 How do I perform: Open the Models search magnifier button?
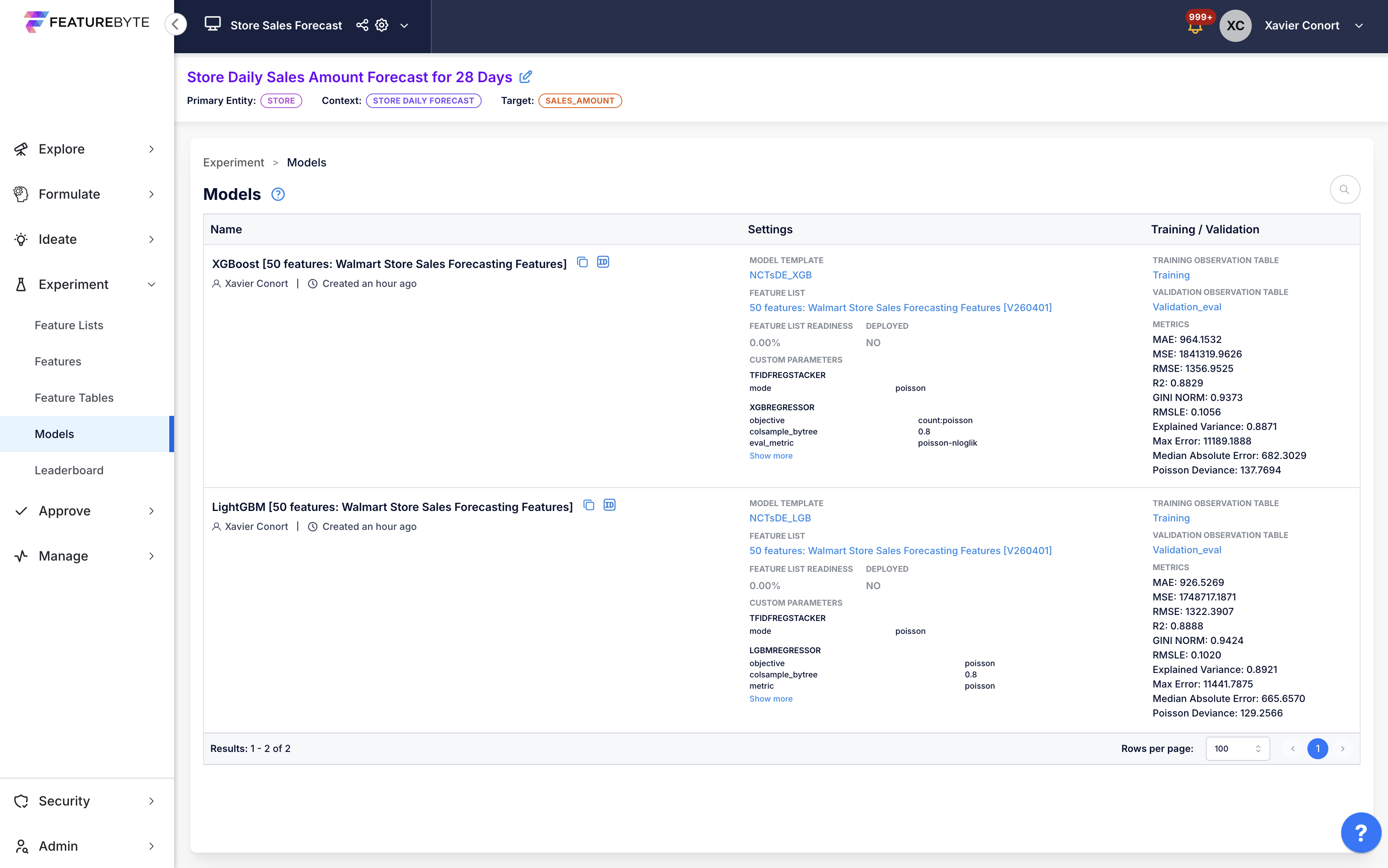tap(1344, 189)
